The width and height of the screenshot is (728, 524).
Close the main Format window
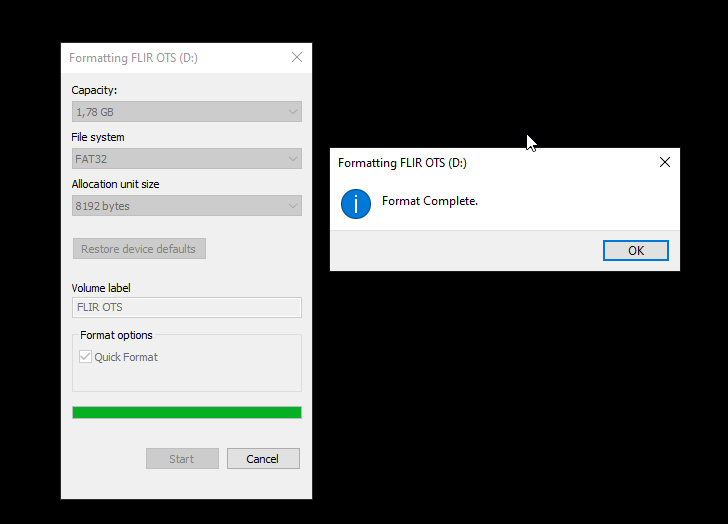pyautogui.click(x=297, y=57)
